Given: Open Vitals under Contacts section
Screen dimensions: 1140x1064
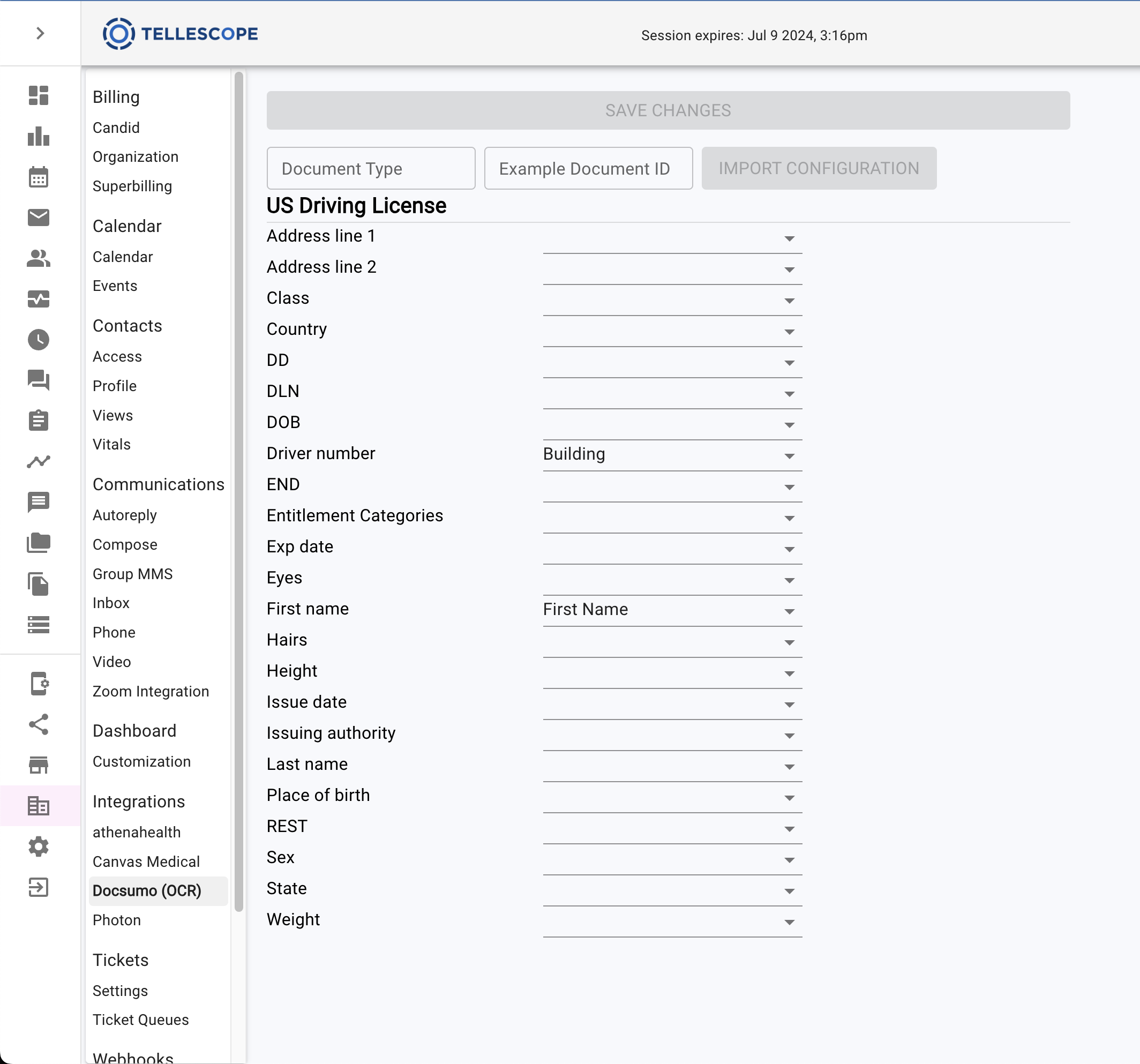Looking at the screenshot, I should point(112,445).
